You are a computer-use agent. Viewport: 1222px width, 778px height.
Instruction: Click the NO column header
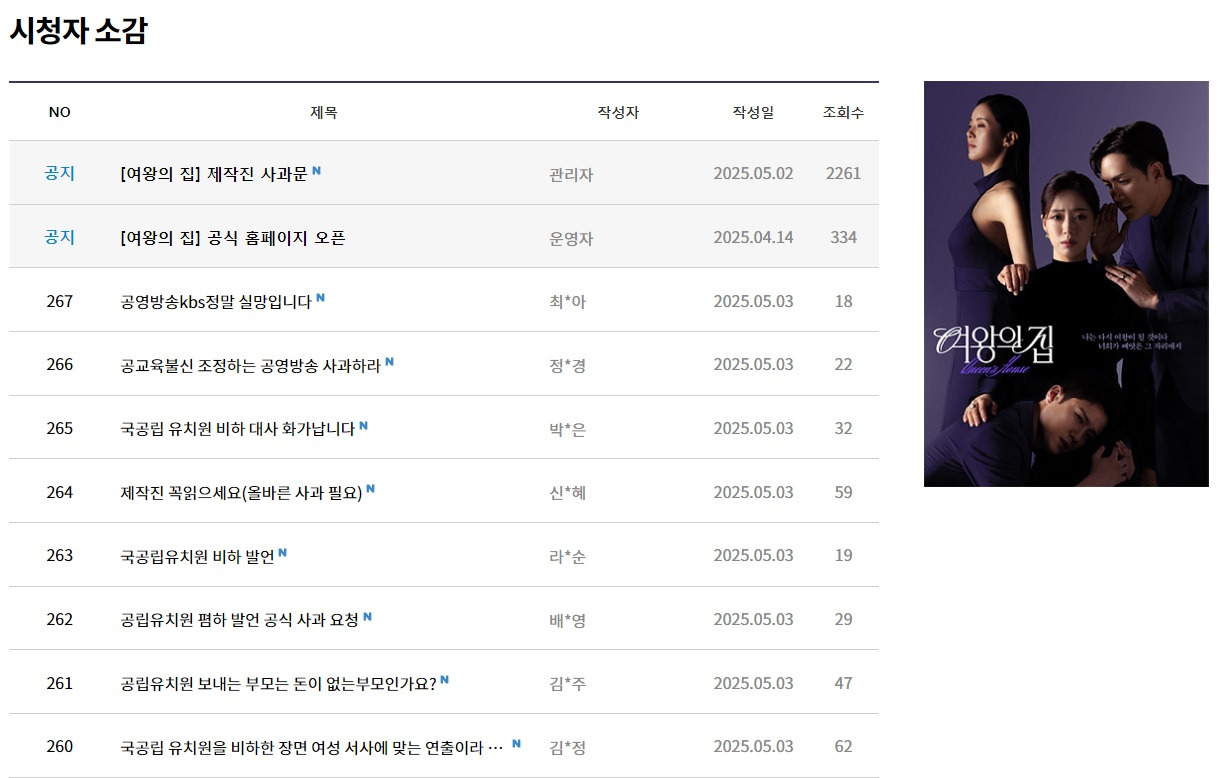point(60,112)
